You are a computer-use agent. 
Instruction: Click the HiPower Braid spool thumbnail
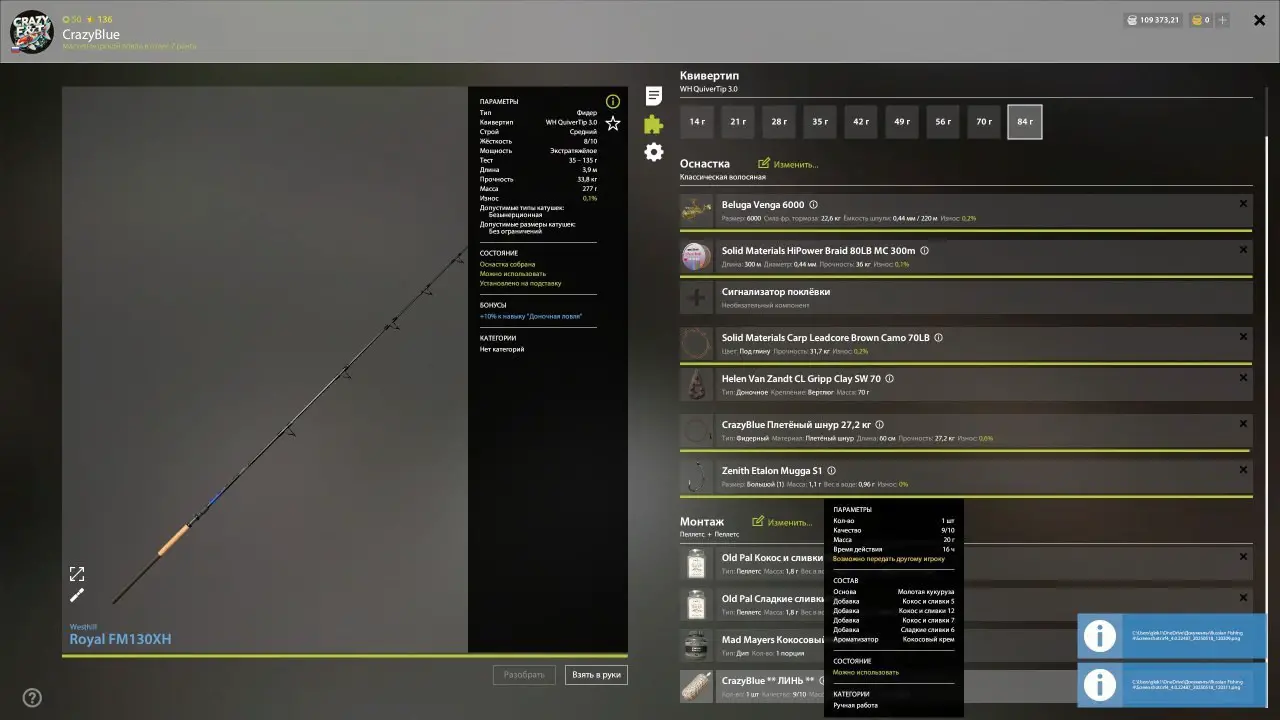click(696, 257)
